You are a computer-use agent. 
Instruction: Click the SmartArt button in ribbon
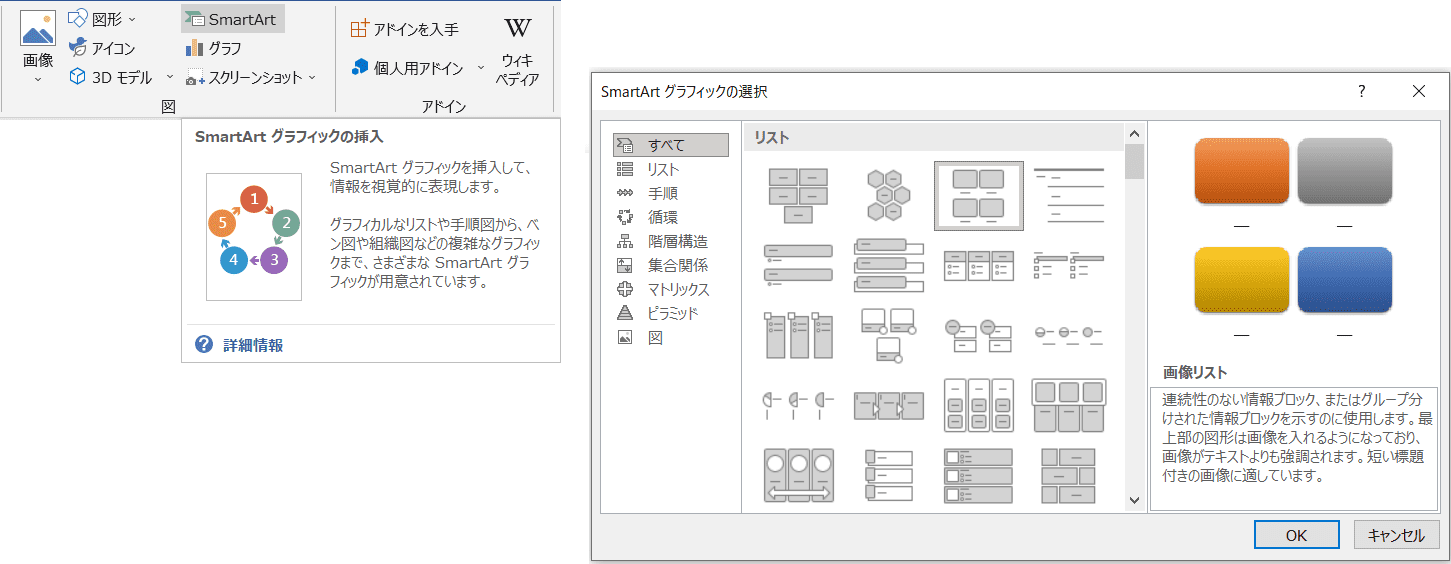pyautogui.click(x=232, y=19)
